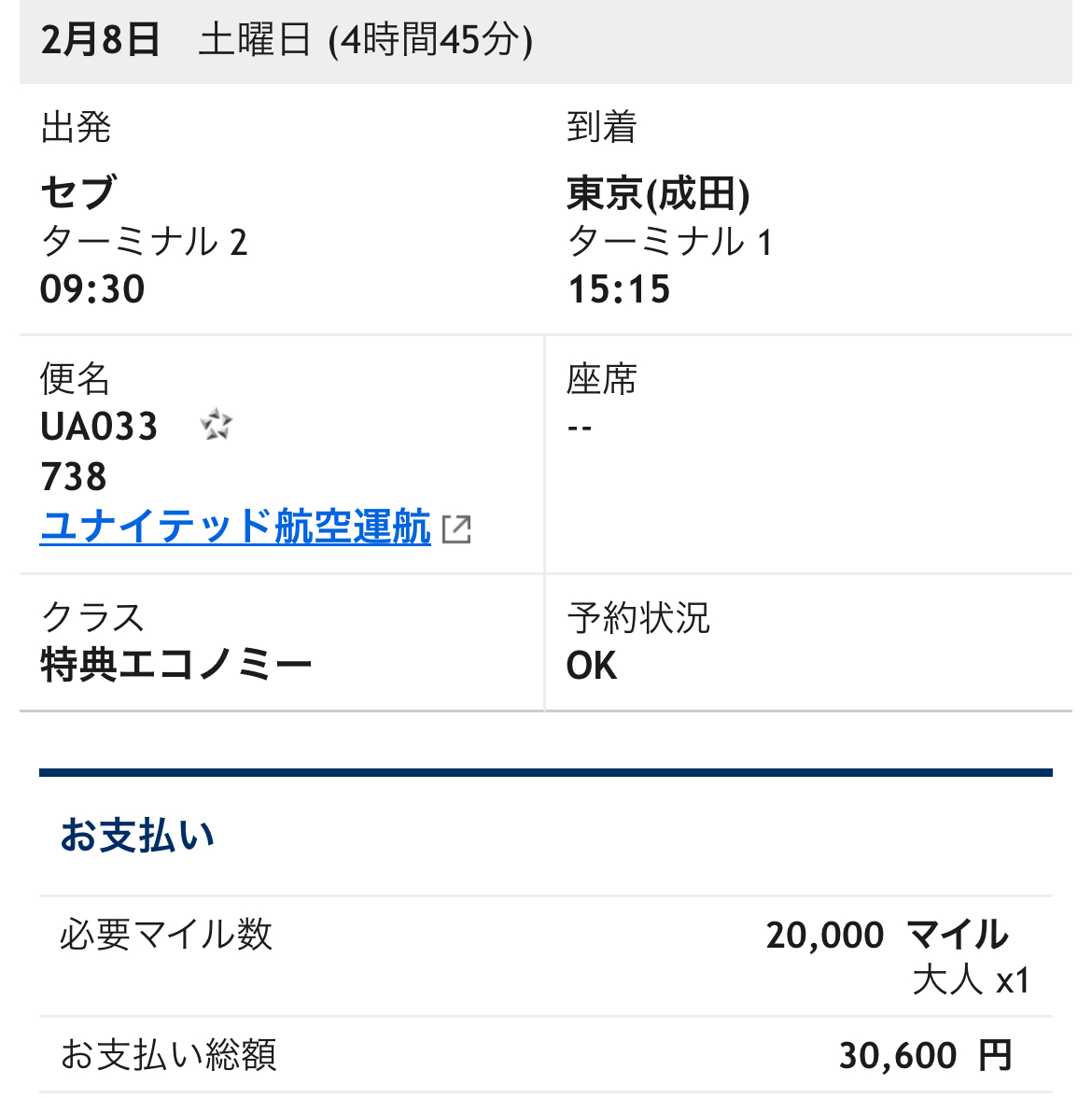The width and height of the screenshot is (1092, 1098).
Task: Click the departure ターミナル 2 text
Action: pyautogui.click(x=144, y=242)
